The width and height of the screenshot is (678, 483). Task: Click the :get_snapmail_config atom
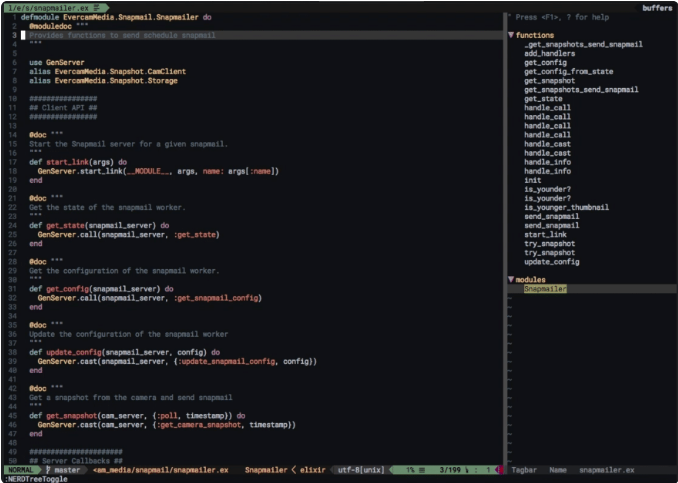pyautogui.click(x=218, y=298)
